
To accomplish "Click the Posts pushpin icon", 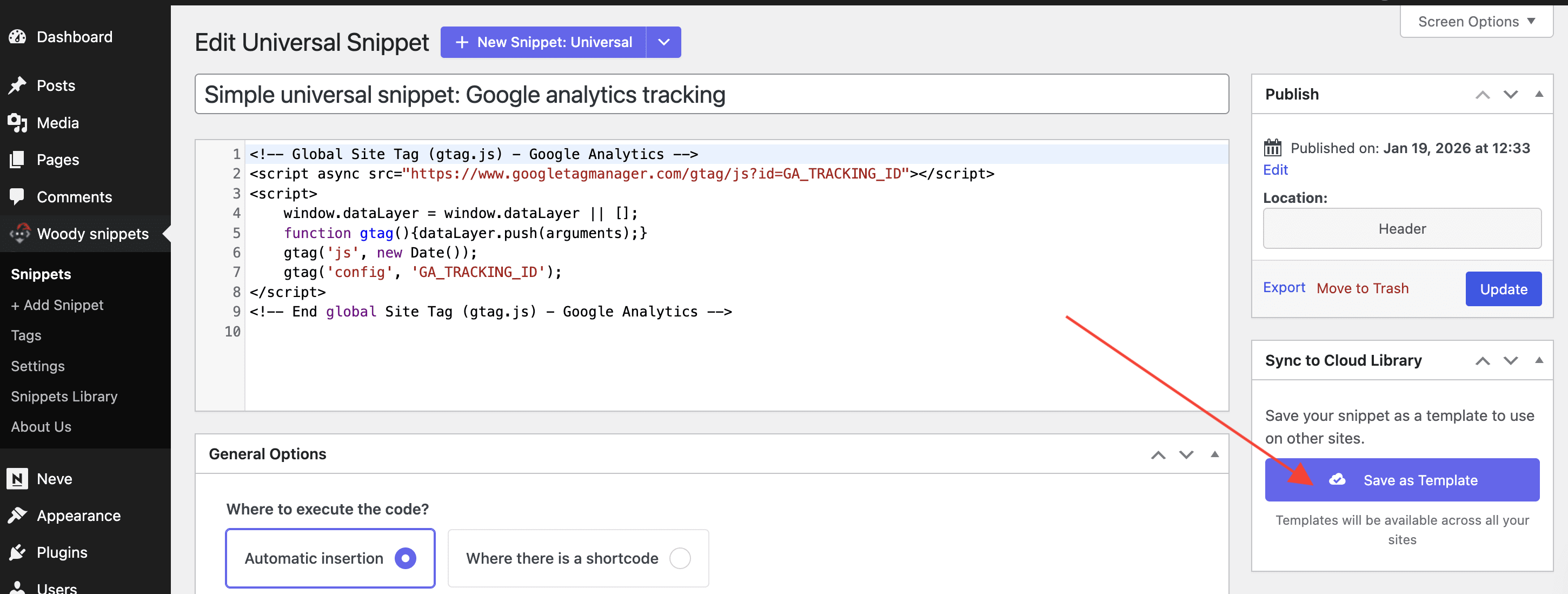I will click(x=18, y=85).
